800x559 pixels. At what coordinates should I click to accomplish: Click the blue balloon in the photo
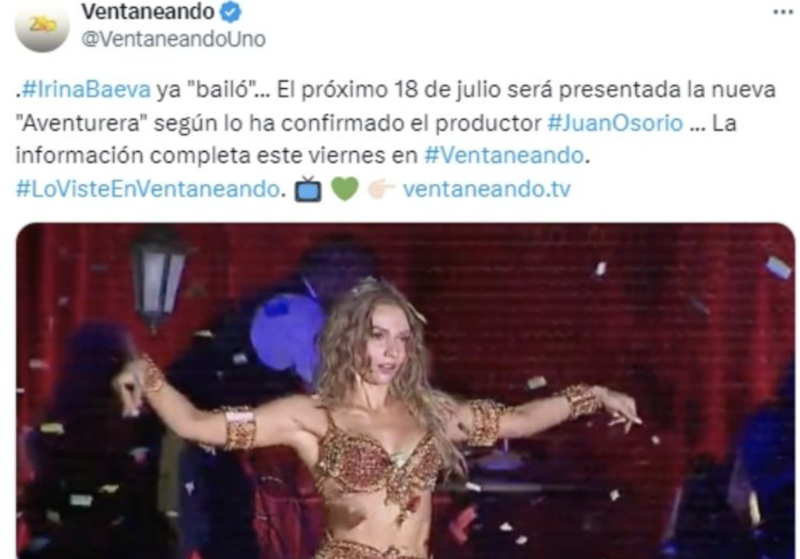(288, 334)
